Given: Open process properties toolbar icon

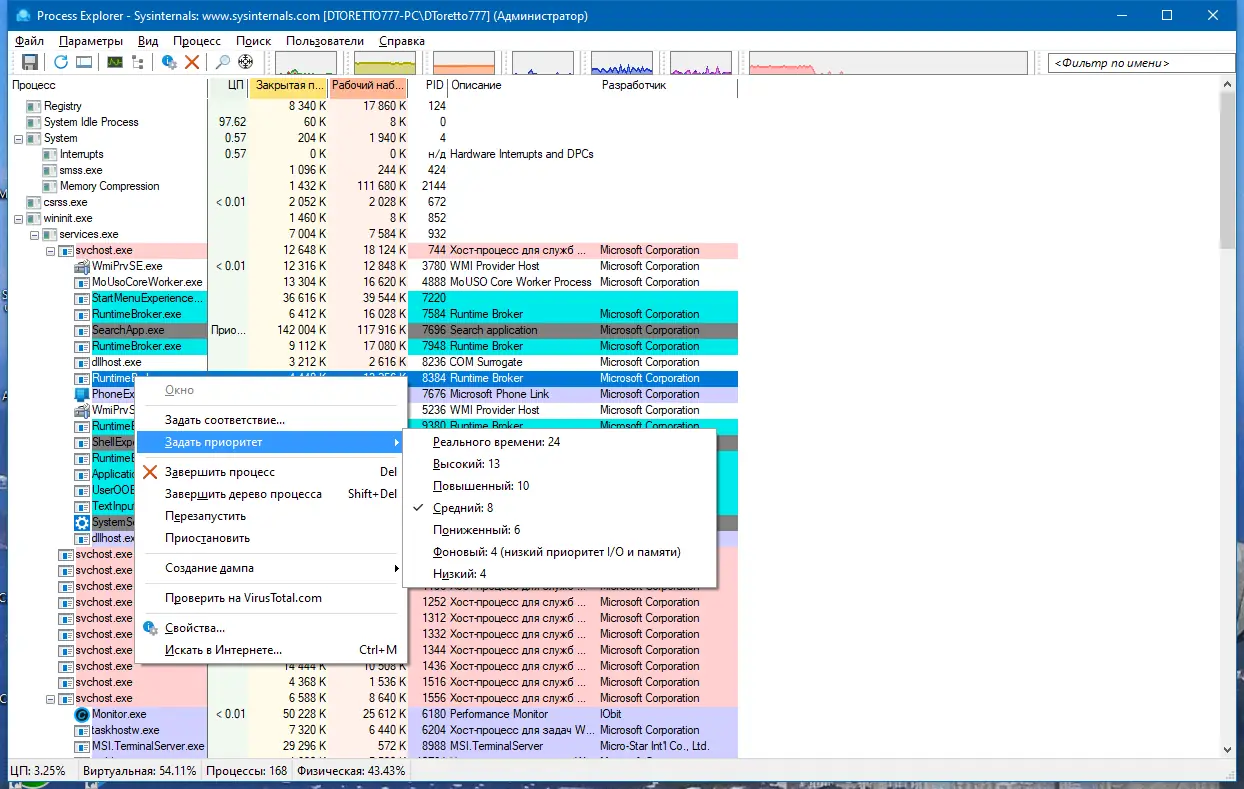Looking at the screenshot, I should [169, 62].
